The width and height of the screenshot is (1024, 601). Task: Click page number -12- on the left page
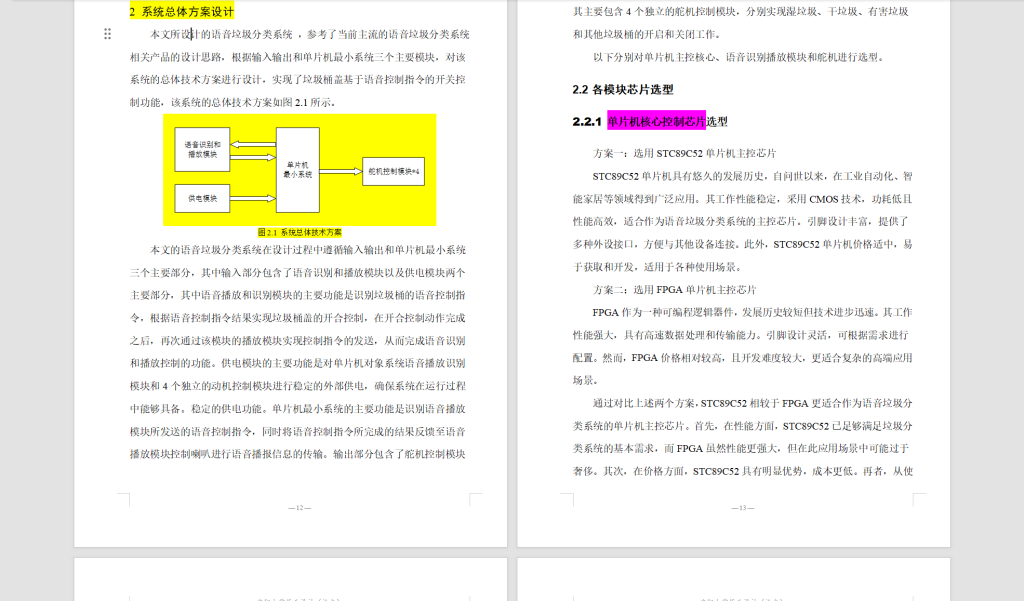300,506
